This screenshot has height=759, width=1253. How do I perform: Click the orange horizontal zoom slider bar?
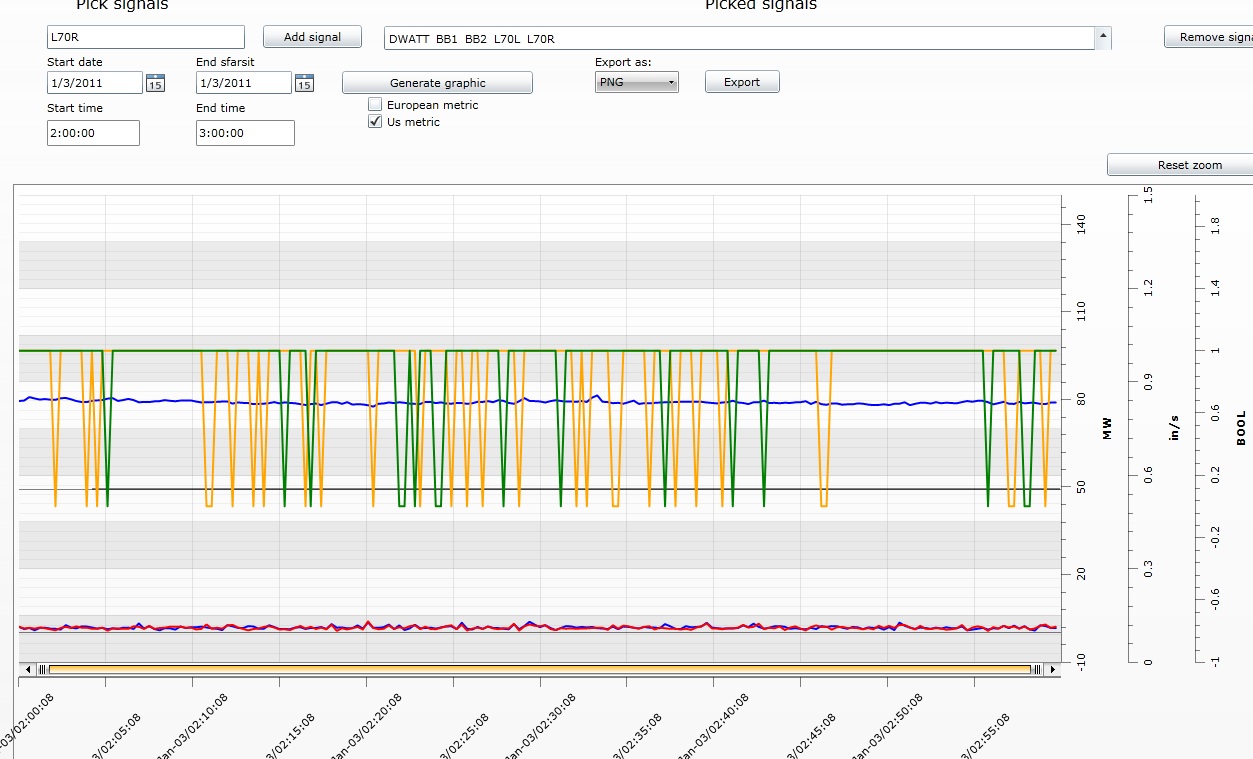pyautogui.click(x=540, y=669)
